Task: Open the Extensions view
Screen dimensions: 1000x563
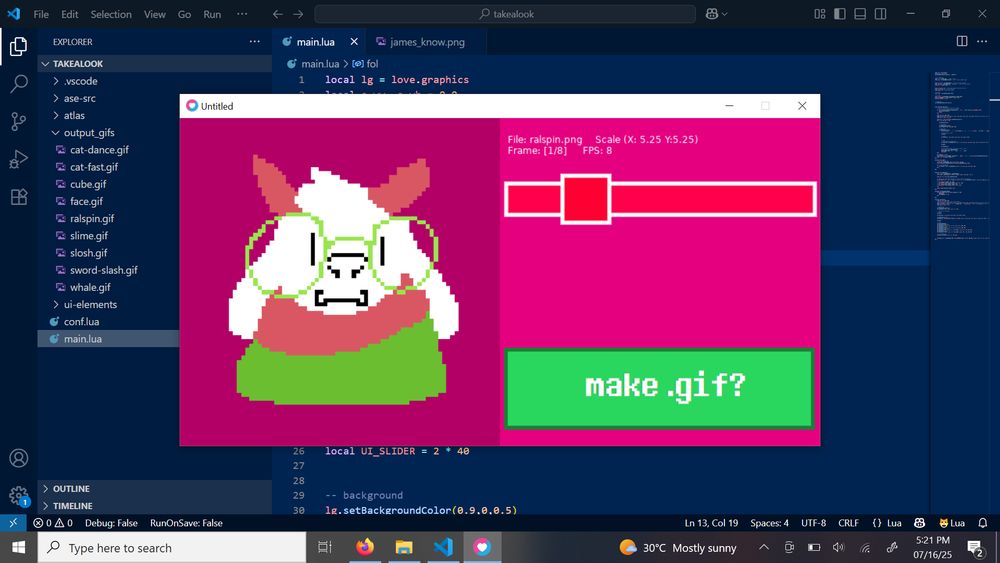Action: (x=18, y=196)
